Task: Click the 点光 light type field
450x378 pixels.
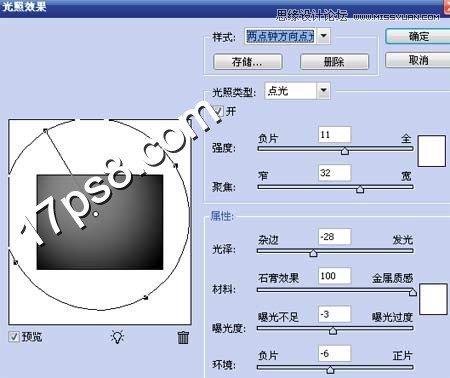Action: [290, 91]
